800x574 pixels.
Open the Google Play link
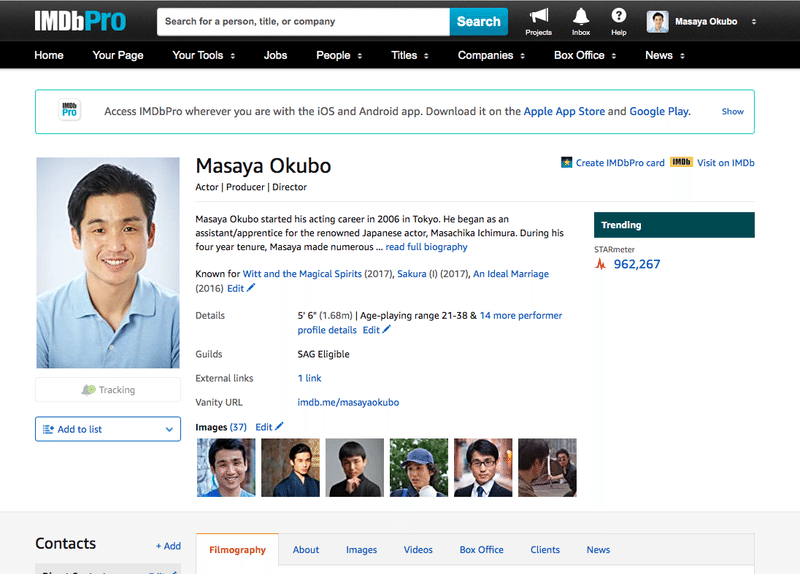(x=660, y=111)
